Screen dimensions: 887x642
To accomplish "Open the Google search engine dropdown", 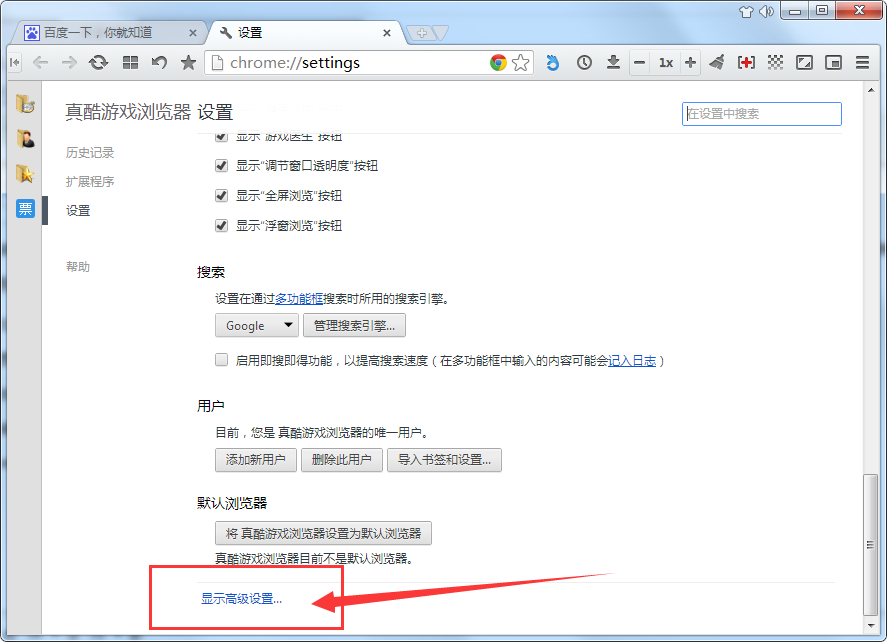I will point(256,325).
